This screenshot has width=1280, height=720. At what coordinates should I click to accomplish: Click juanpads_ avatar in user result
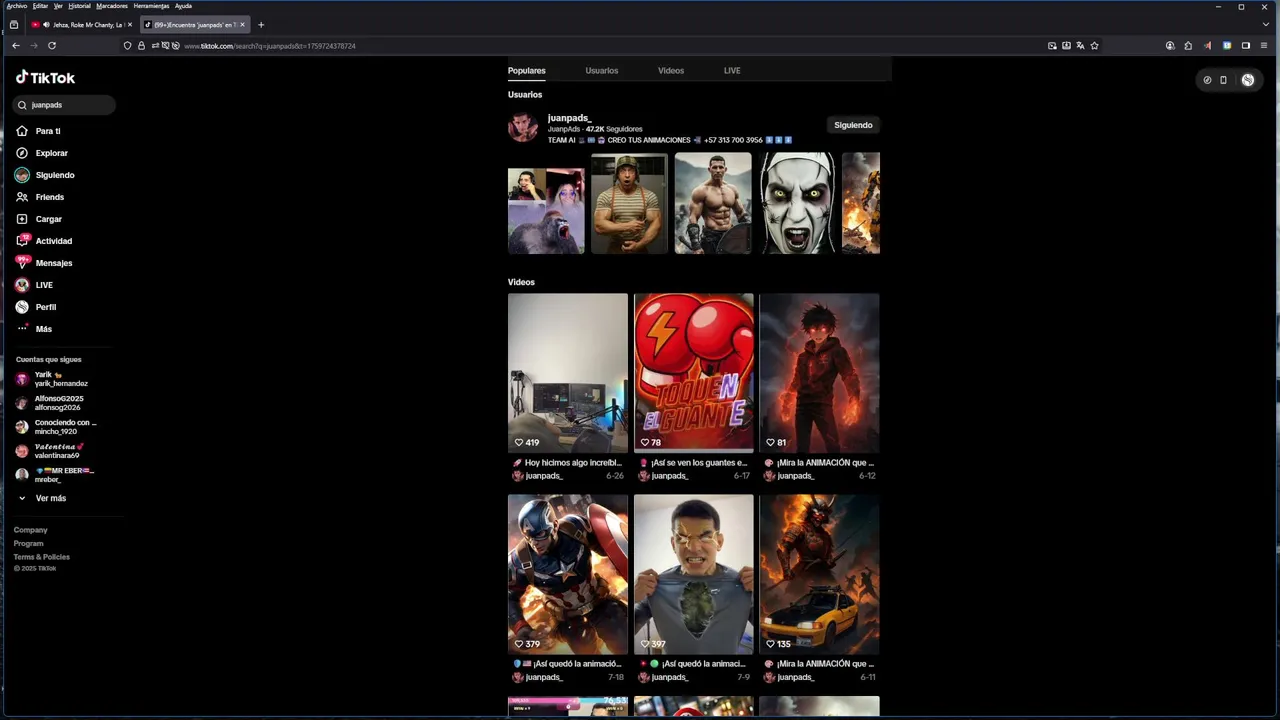tap(523, 127)
